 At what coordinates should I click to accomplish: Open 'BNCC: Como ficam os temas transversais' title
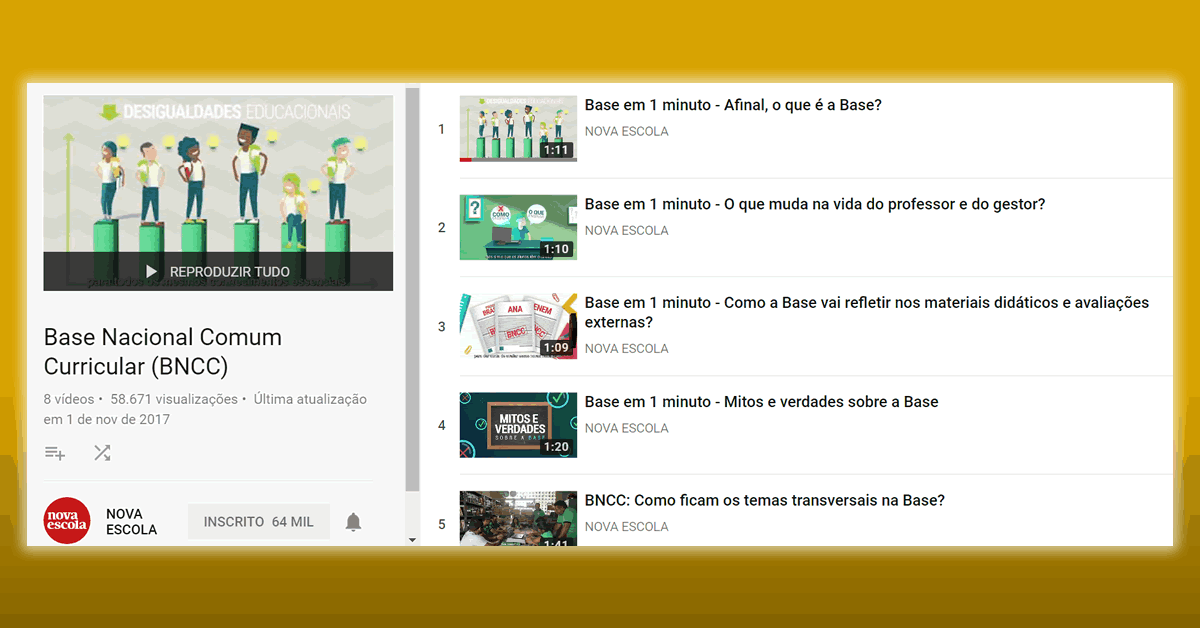(765, 501)
